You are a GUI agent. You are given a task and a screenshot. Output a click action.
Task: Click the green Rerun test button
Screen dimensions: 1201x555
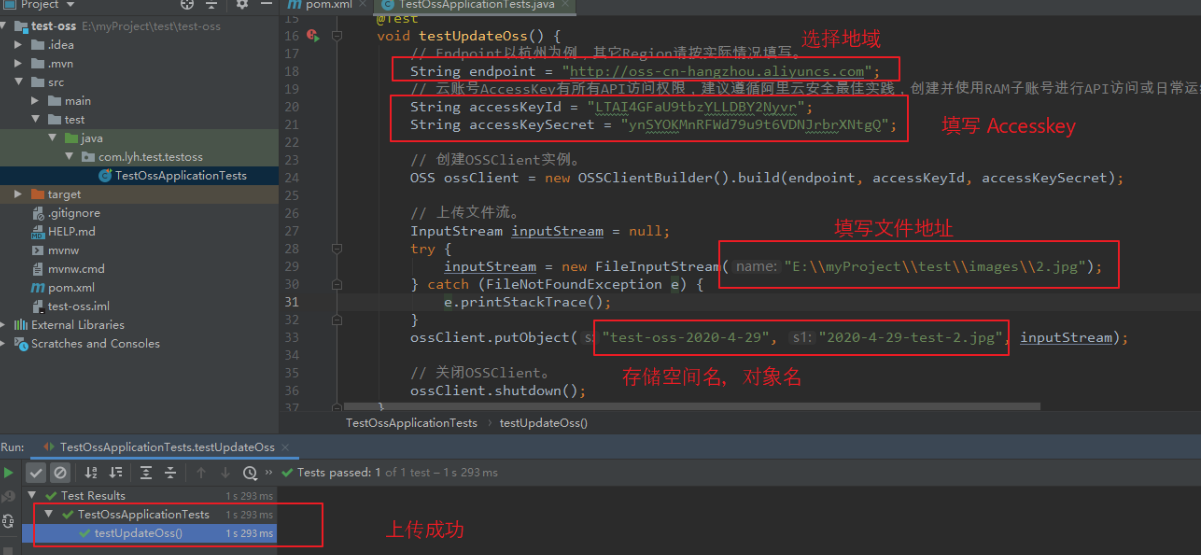tap(9, 472)
